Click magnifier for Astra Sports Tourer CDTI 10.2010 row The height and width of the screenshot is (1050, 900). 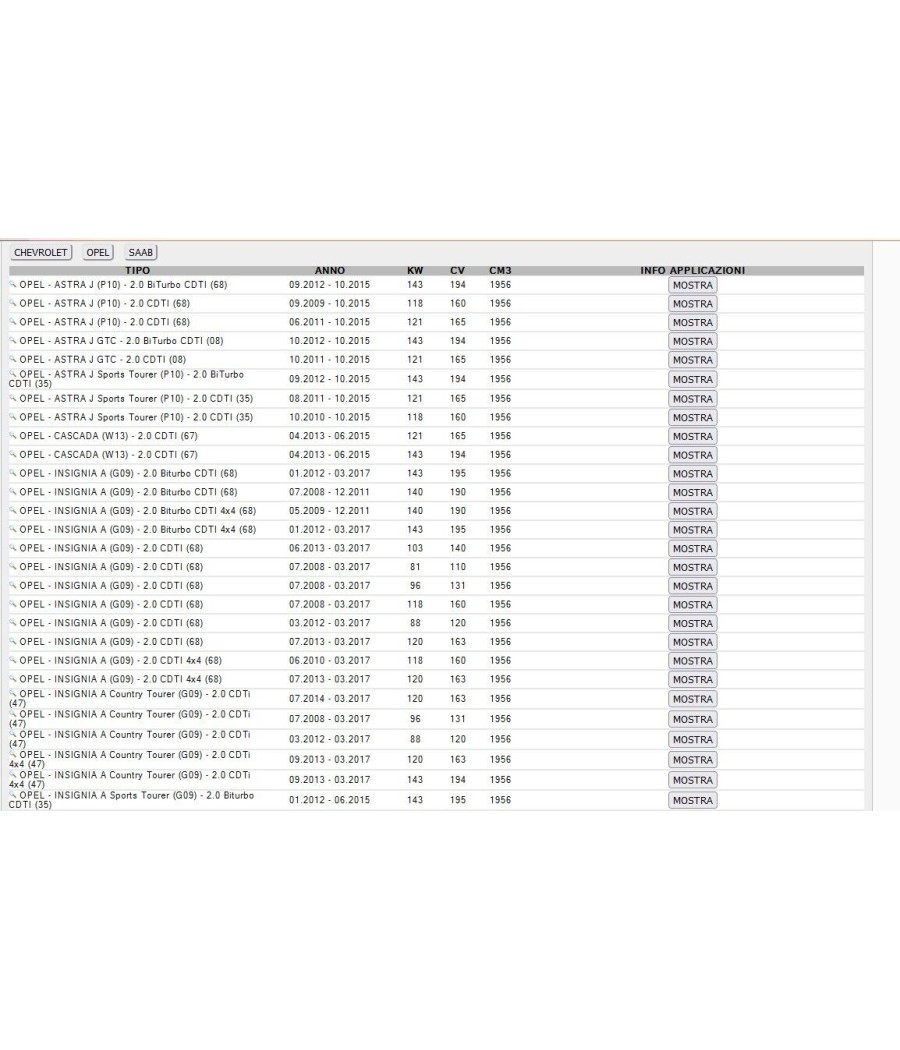click(x=13, y=417)
